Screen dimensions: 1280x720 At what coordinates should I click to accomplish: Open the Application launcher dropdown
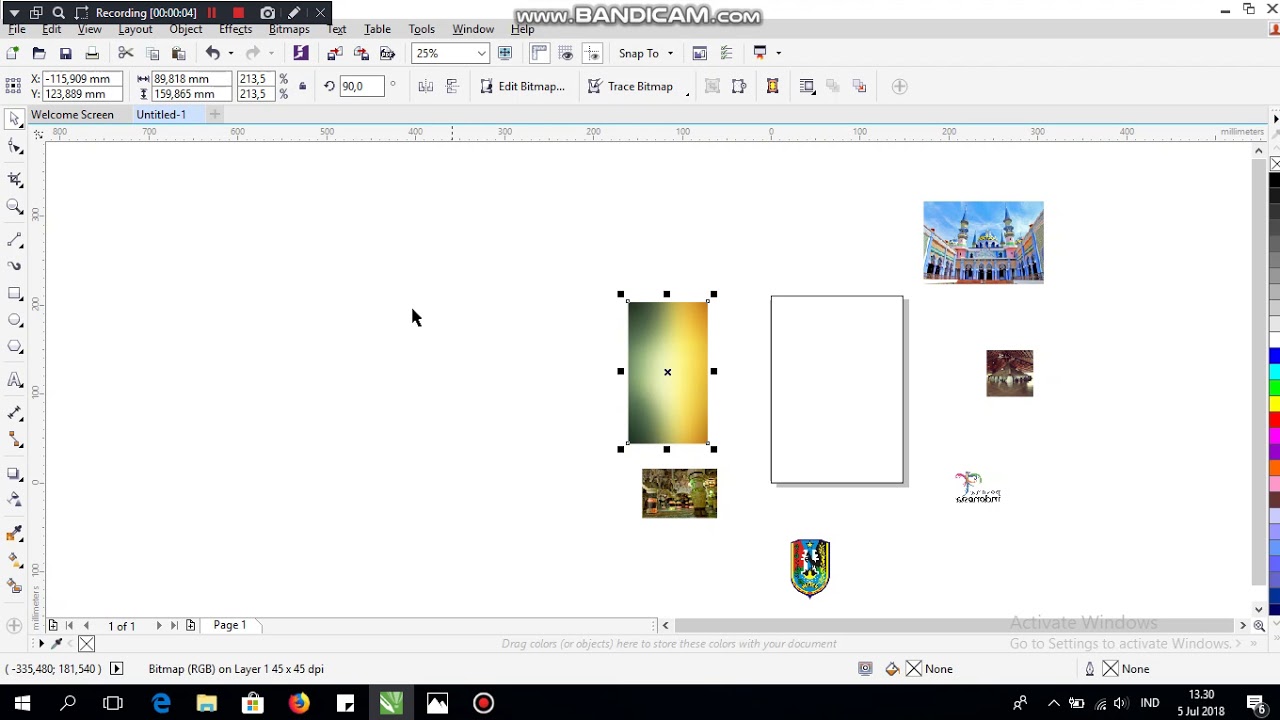pyautogui.click(x=777, y=53)
